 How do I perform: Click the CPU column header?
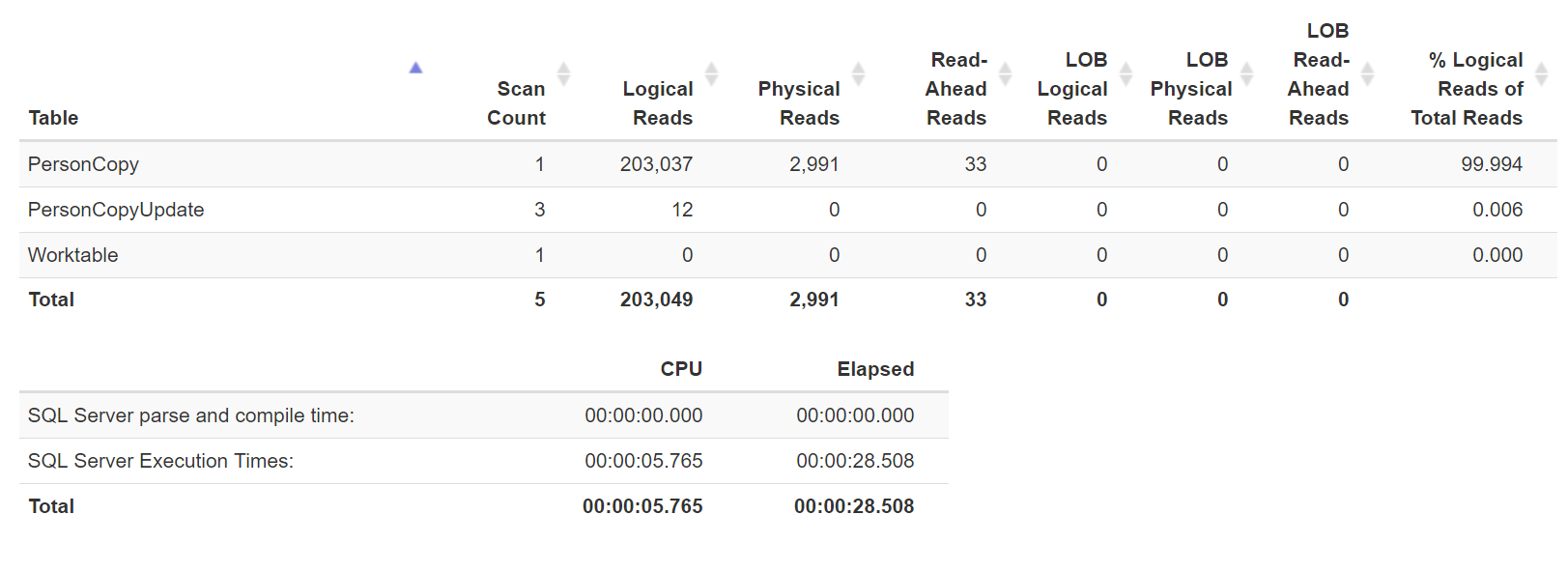click(681, 369)
